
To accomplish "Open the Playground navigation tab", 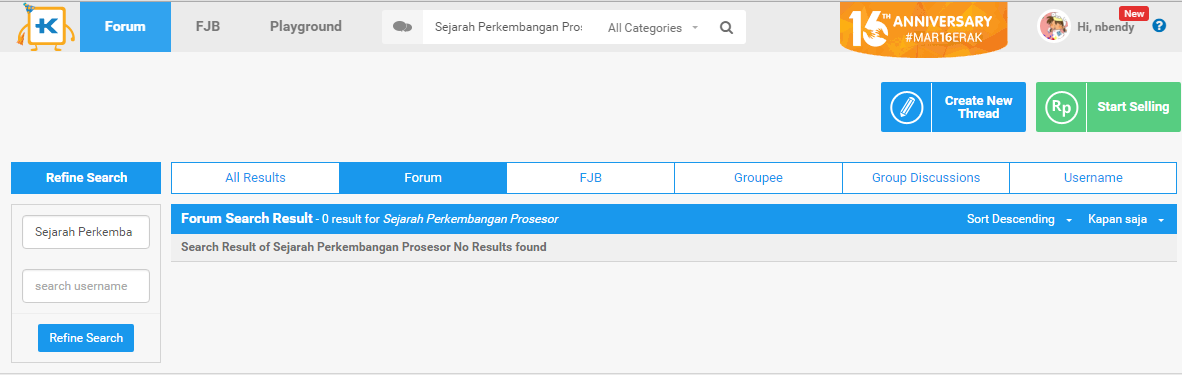I will (x=305, y=26).
